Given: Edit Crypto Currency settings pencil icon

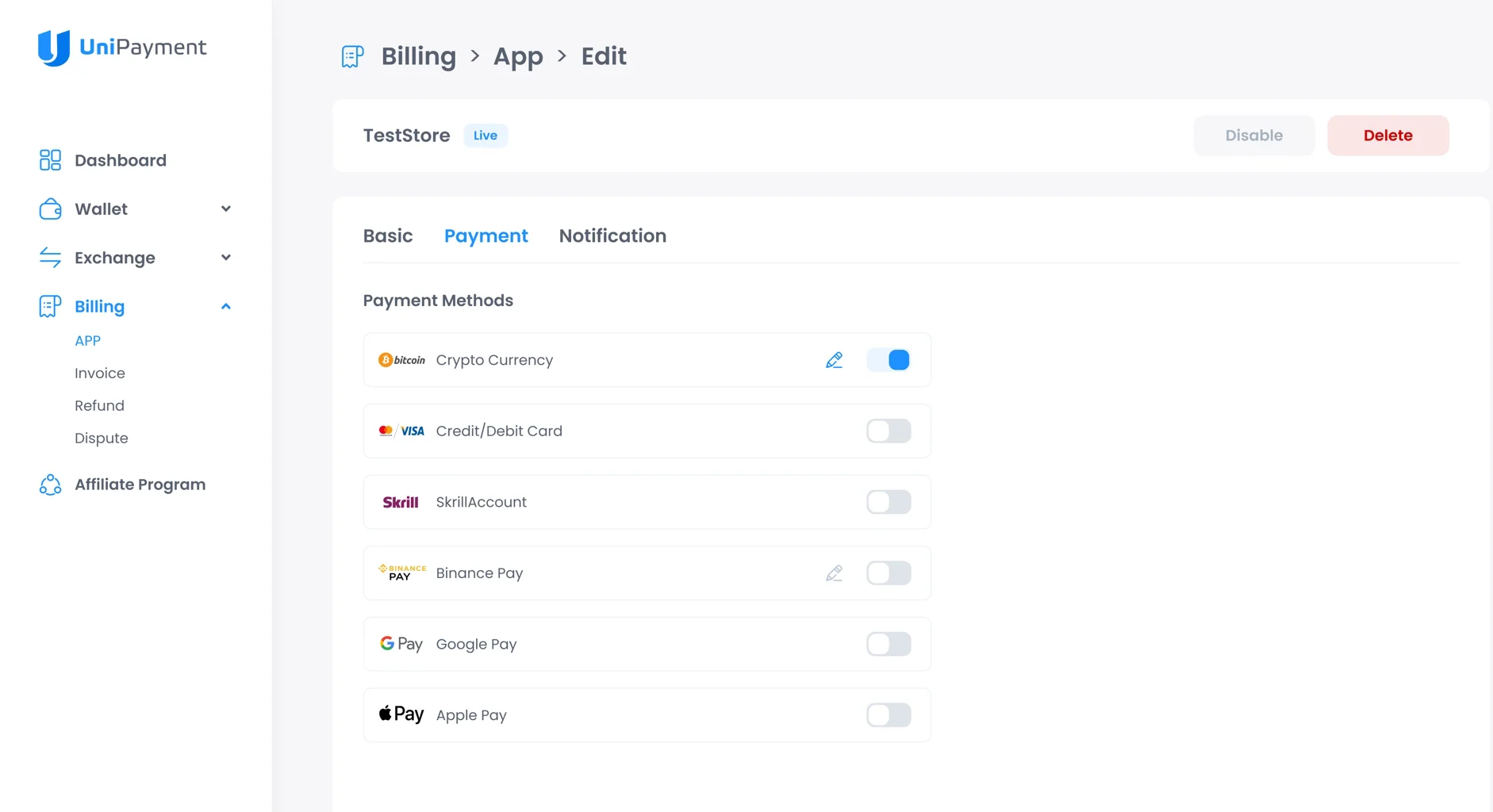Looking at the screenshot, I should 834,360.
